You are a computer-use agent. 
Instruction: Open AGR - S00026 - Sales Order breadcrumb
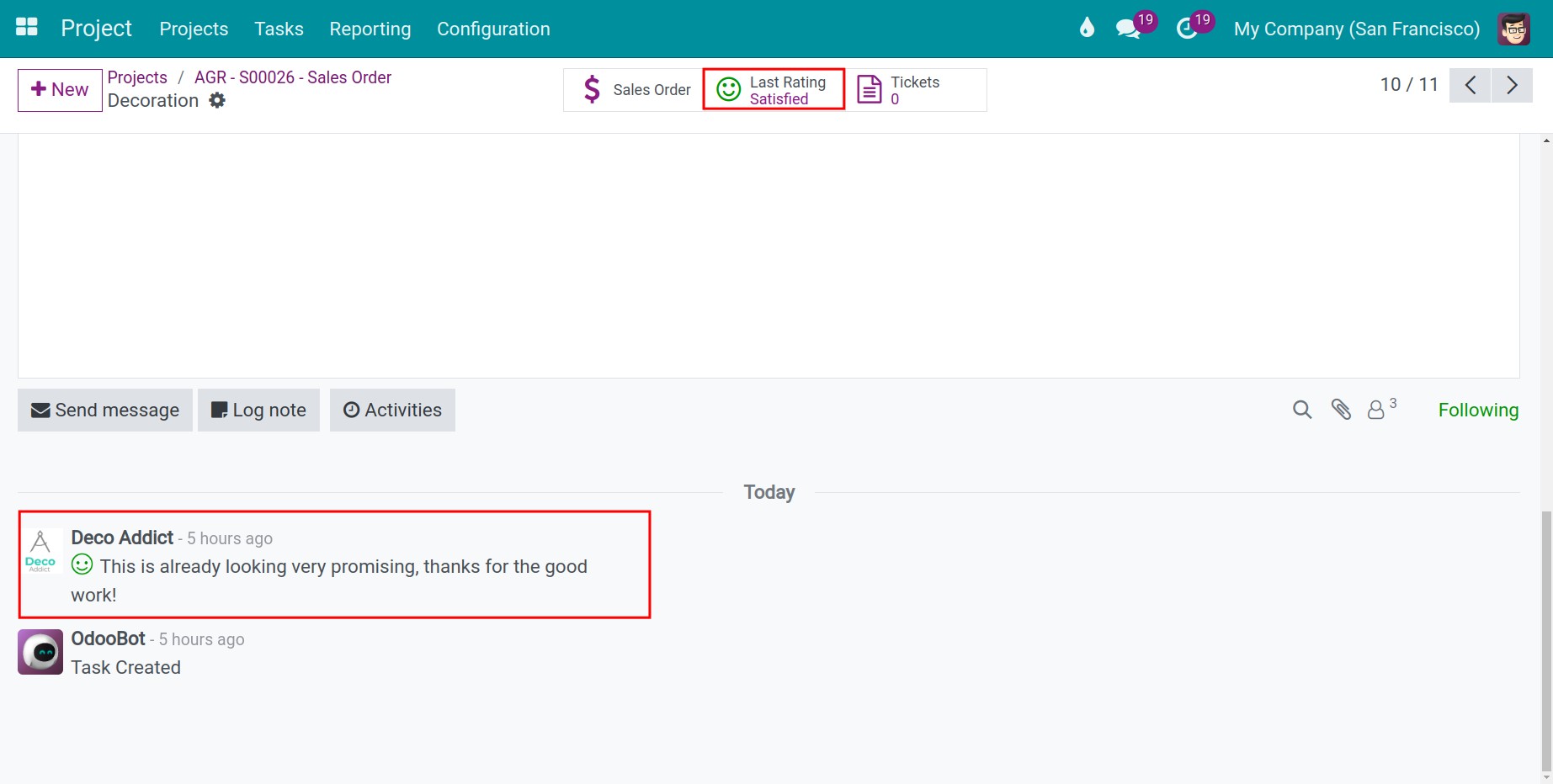[x=293, y=77]
